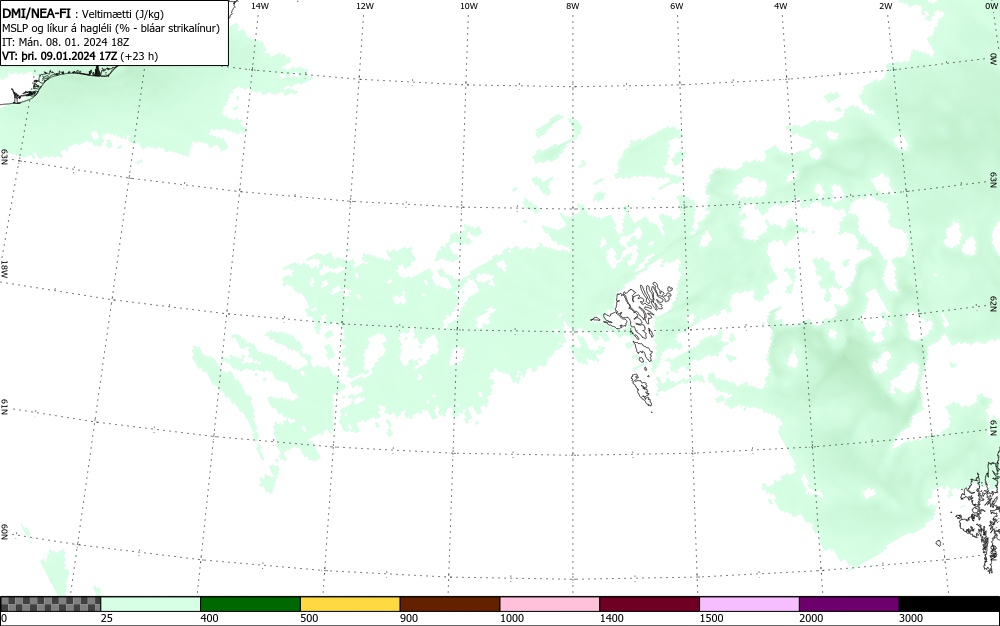The height and width of the screenshot is (626, 1000).
Task: Click the 12W longitude label
Action: pos(365,6)
